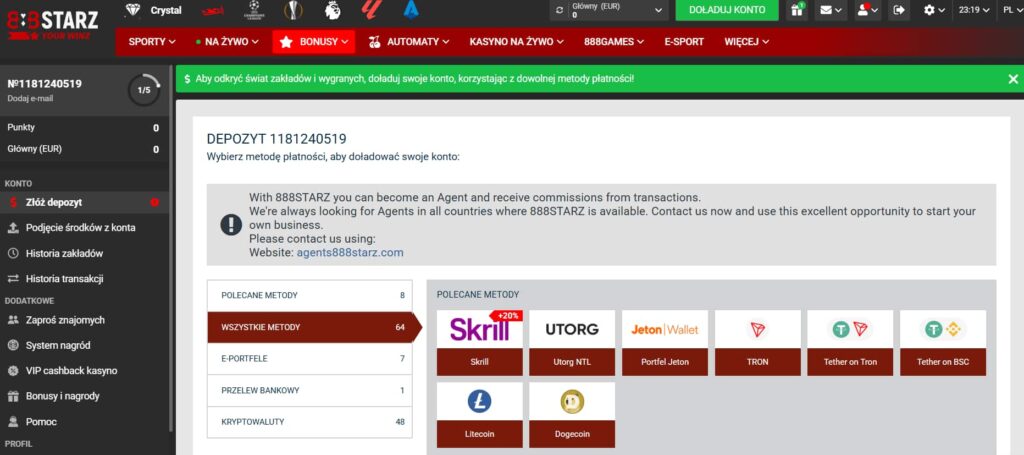This screenshot has width=1024, height=455.
Task: Follow the agents888starz.com link
Action: (350, 253)
